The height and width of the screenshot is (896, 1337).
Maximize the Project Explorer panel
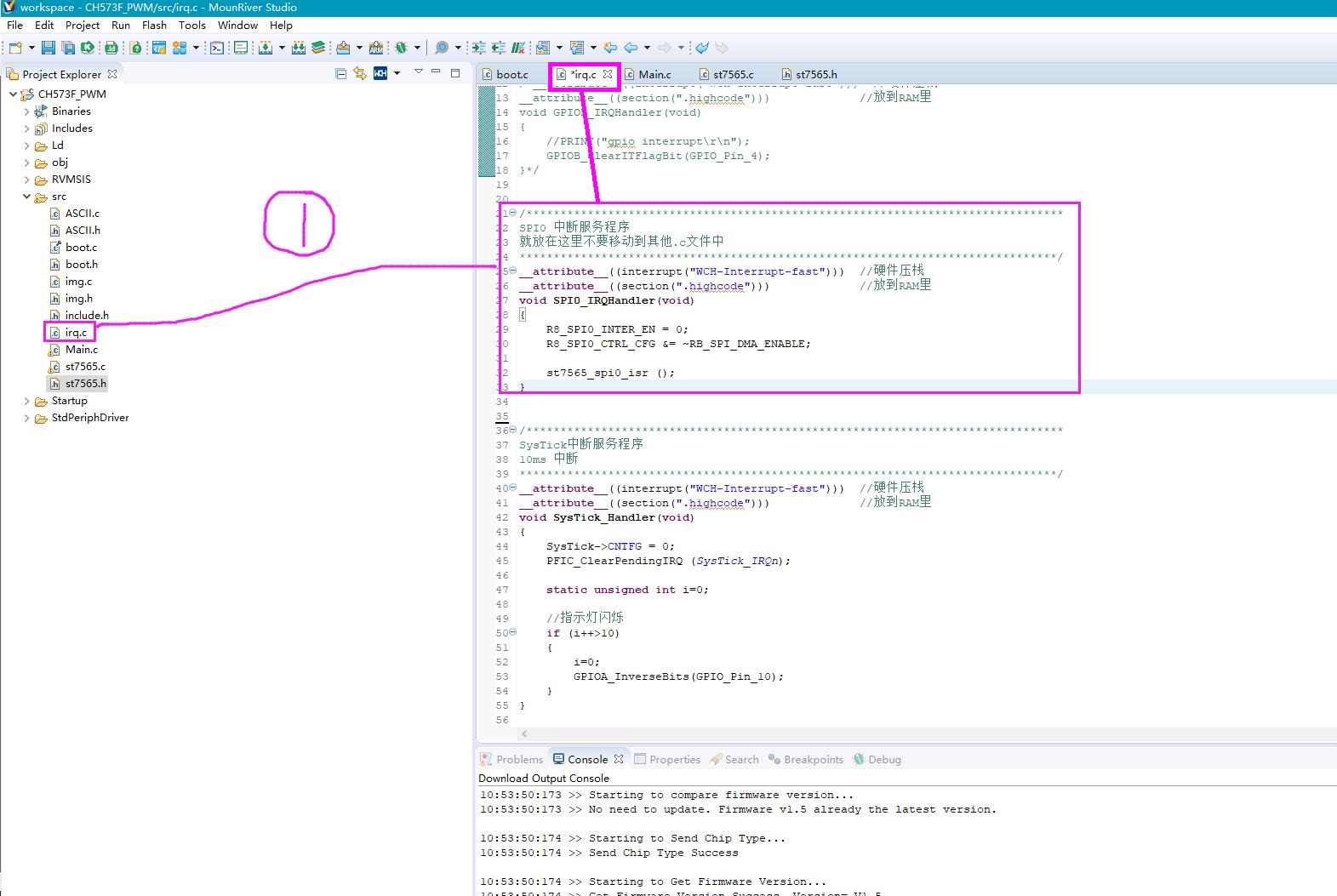pos(455,72)
